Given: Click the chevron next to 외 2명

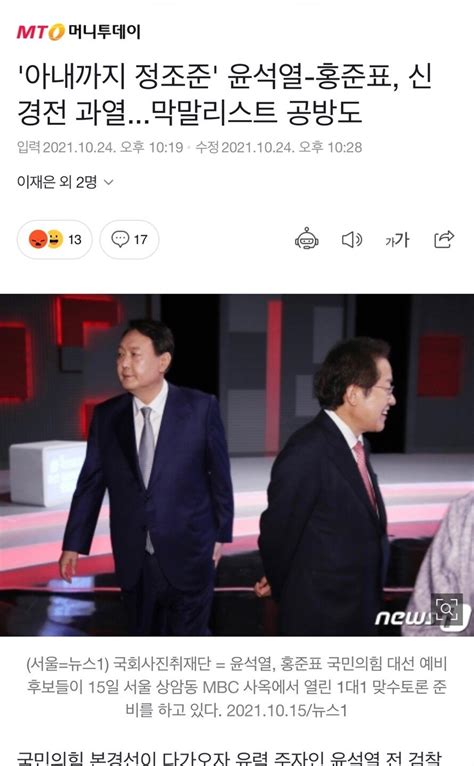Looking at the screenshot, I should pyautogui.click(x=109, y=183).
